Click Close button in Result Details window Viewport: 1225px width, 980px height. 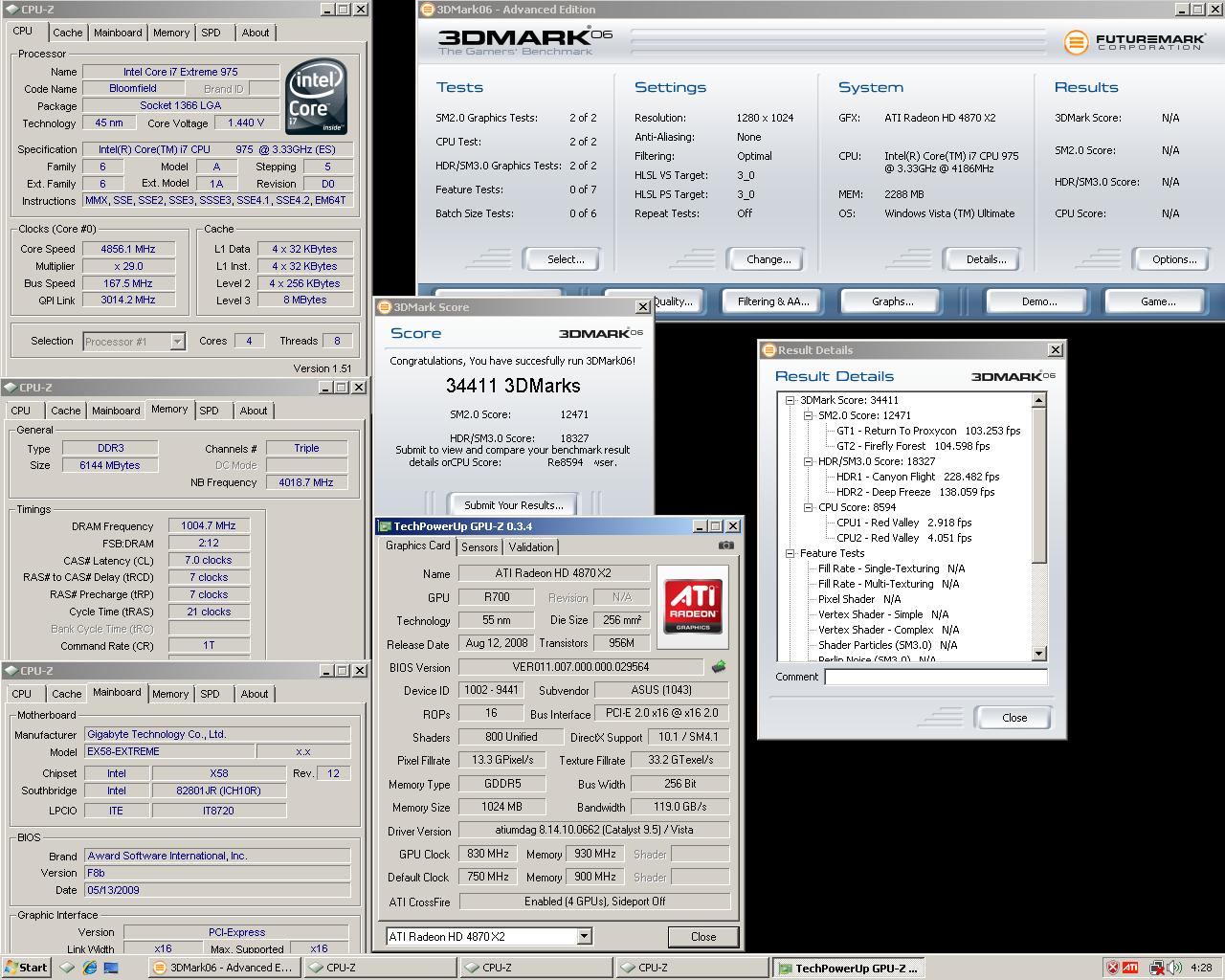click(x=1014, y=718)
